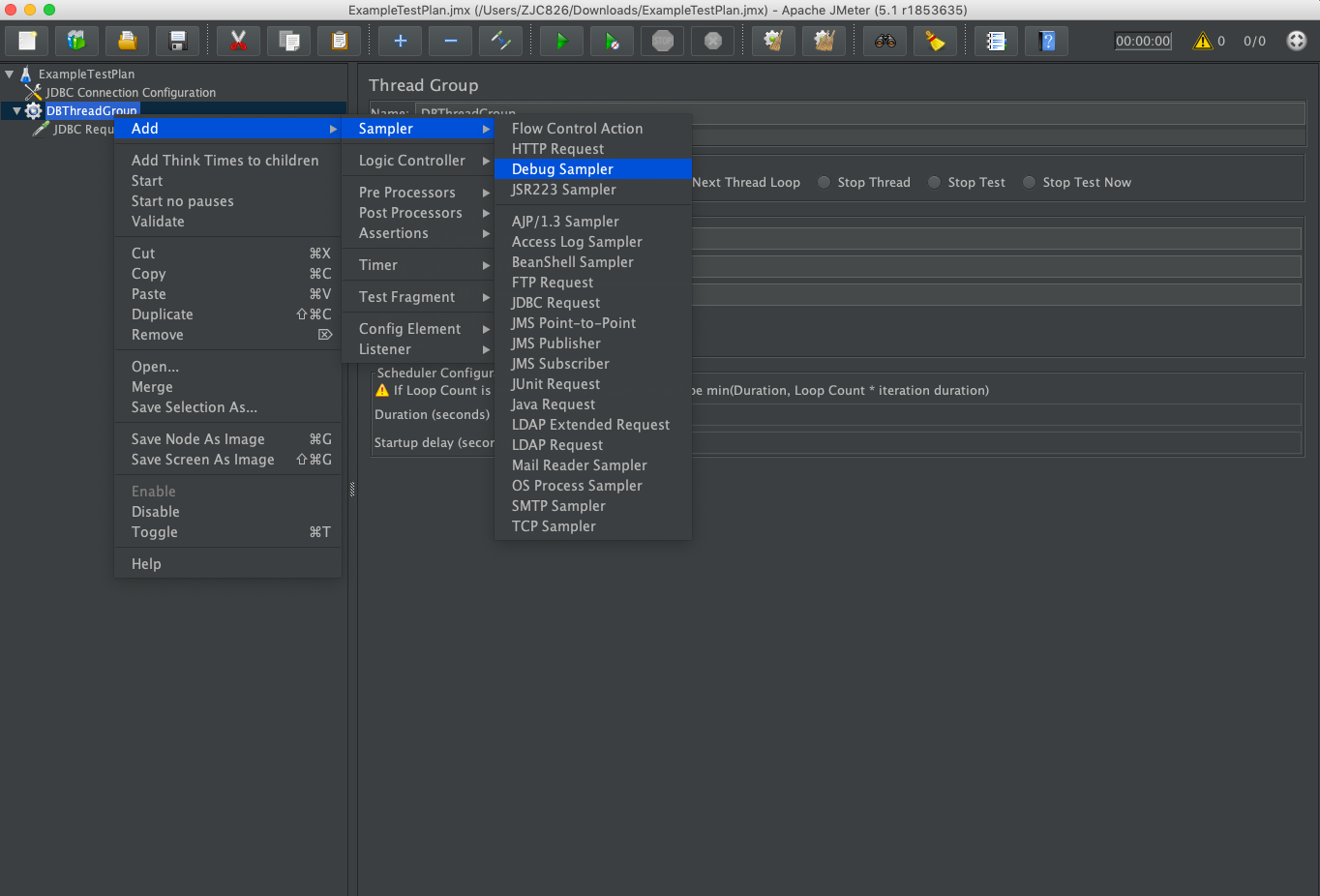
Task: Choose Mail Reader Sampler
Action: (x=593, y=465)
